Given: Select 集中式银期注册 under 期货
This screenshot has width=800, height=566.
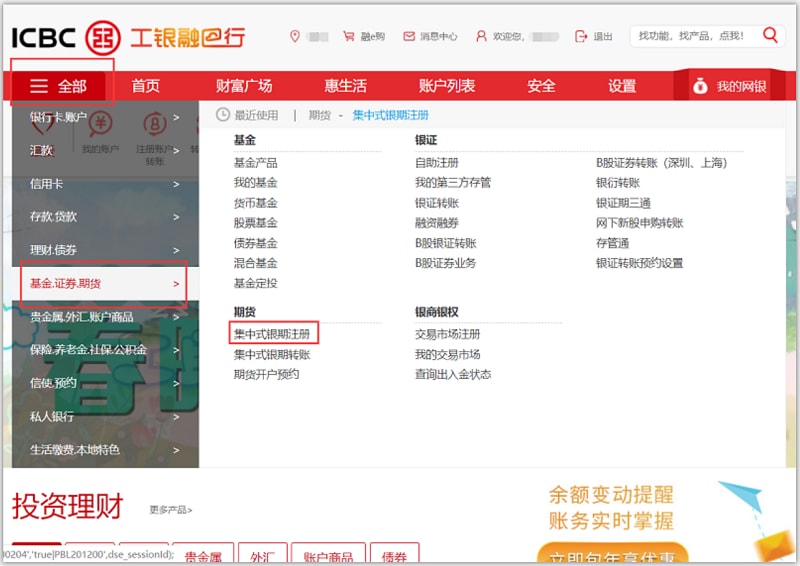Looking at the screenshot, I should 272,334.
